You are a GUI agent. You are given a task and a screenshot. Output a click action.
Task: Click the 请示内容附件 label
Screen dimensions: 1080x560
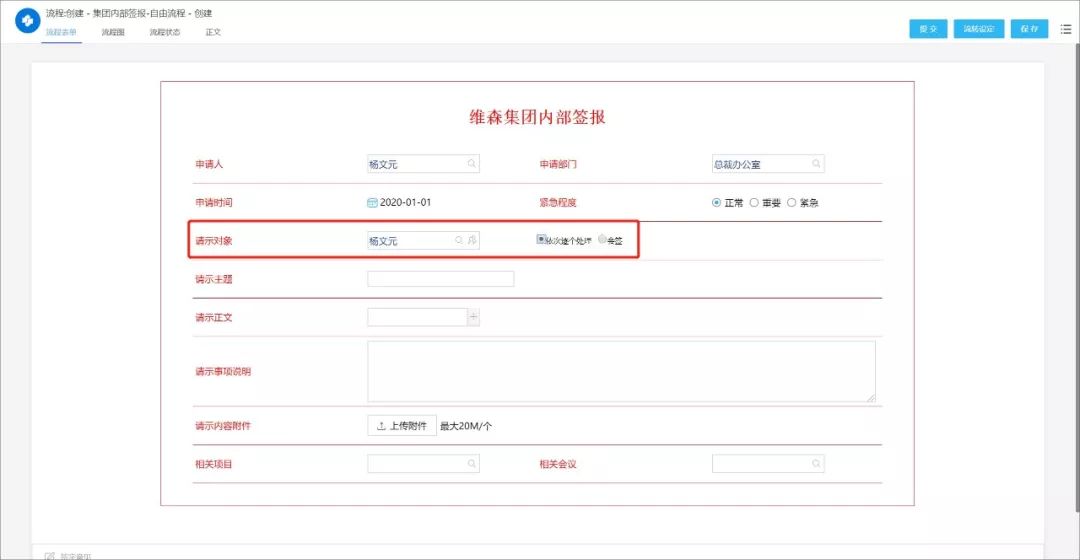tap(222, 426)
